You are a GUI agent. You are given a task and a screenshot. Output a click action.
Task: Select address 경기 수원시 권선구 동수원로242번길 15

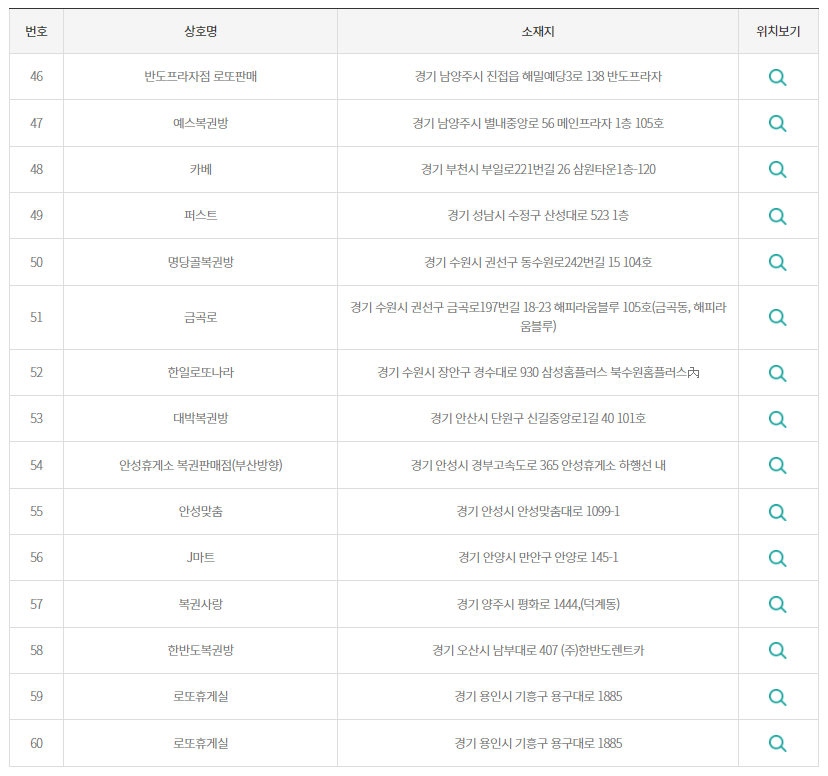tap(522, 262)
